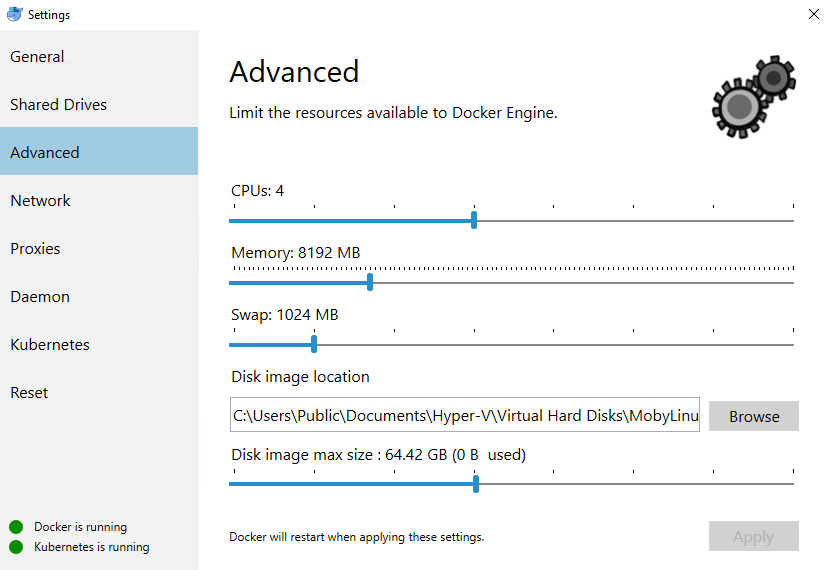Click the Docker whale icon in title bar
The height and width of the screenshot is (570, 829).
click(14, 15)
